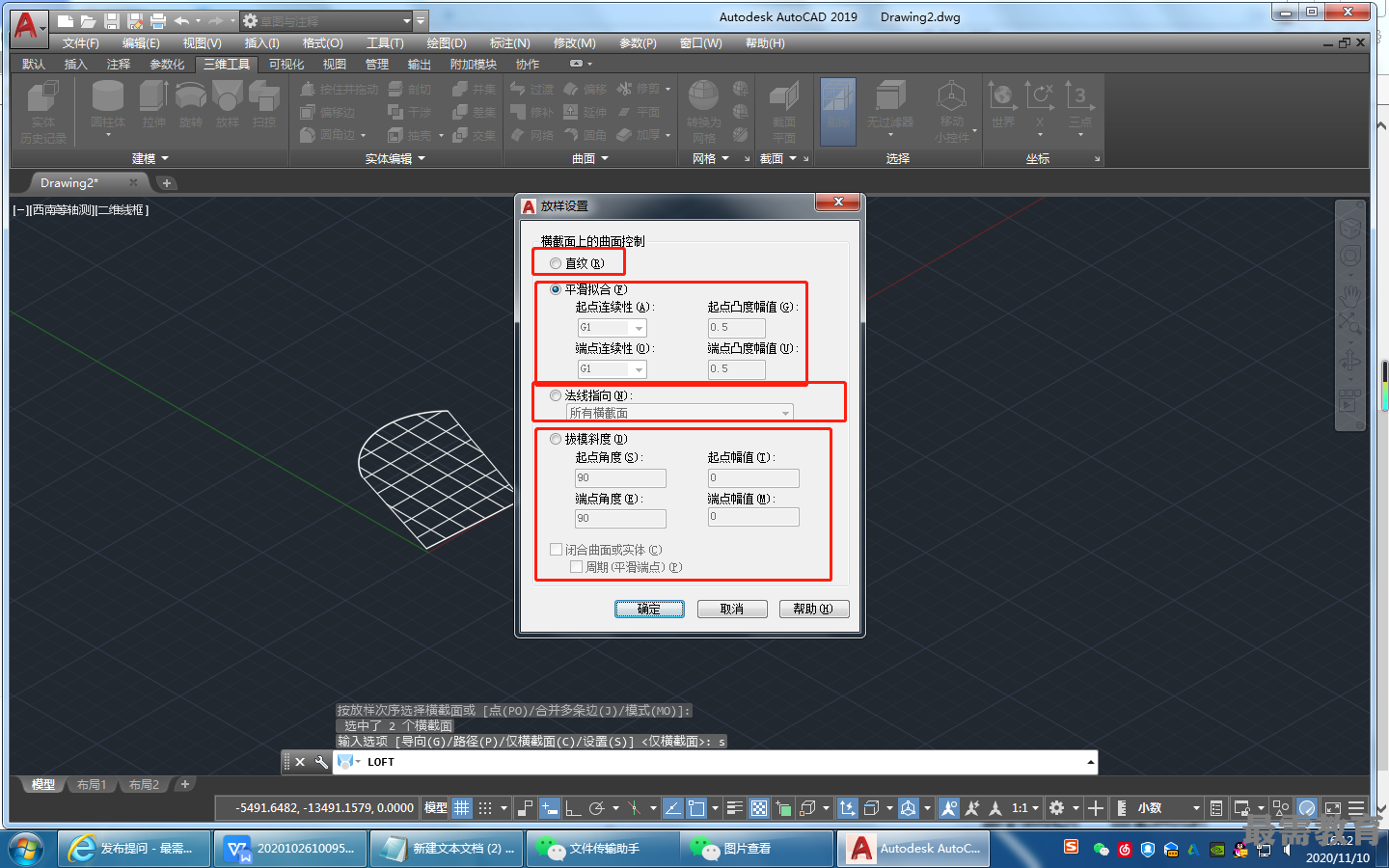Close the 放样设置 dialog with X
1389x868 pixels.
coord(838,202)
